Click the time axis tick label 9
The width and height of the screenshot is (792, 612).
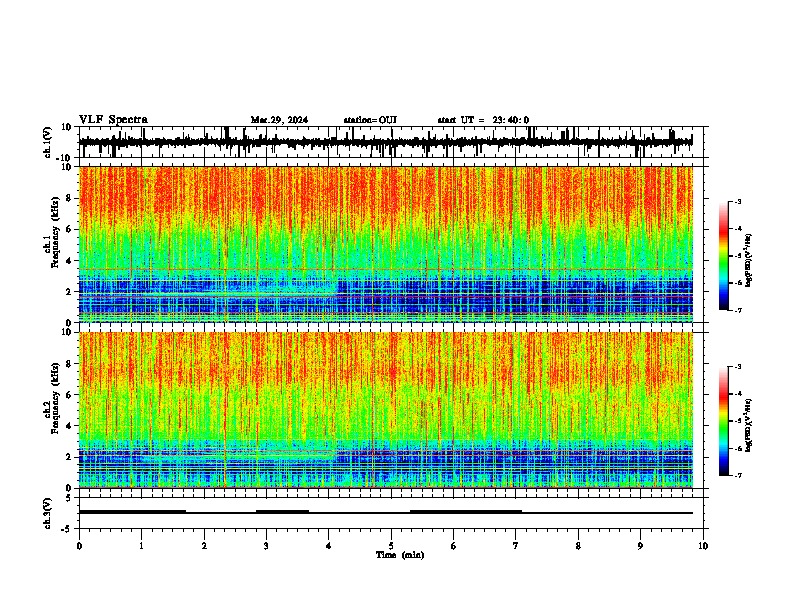640,546
